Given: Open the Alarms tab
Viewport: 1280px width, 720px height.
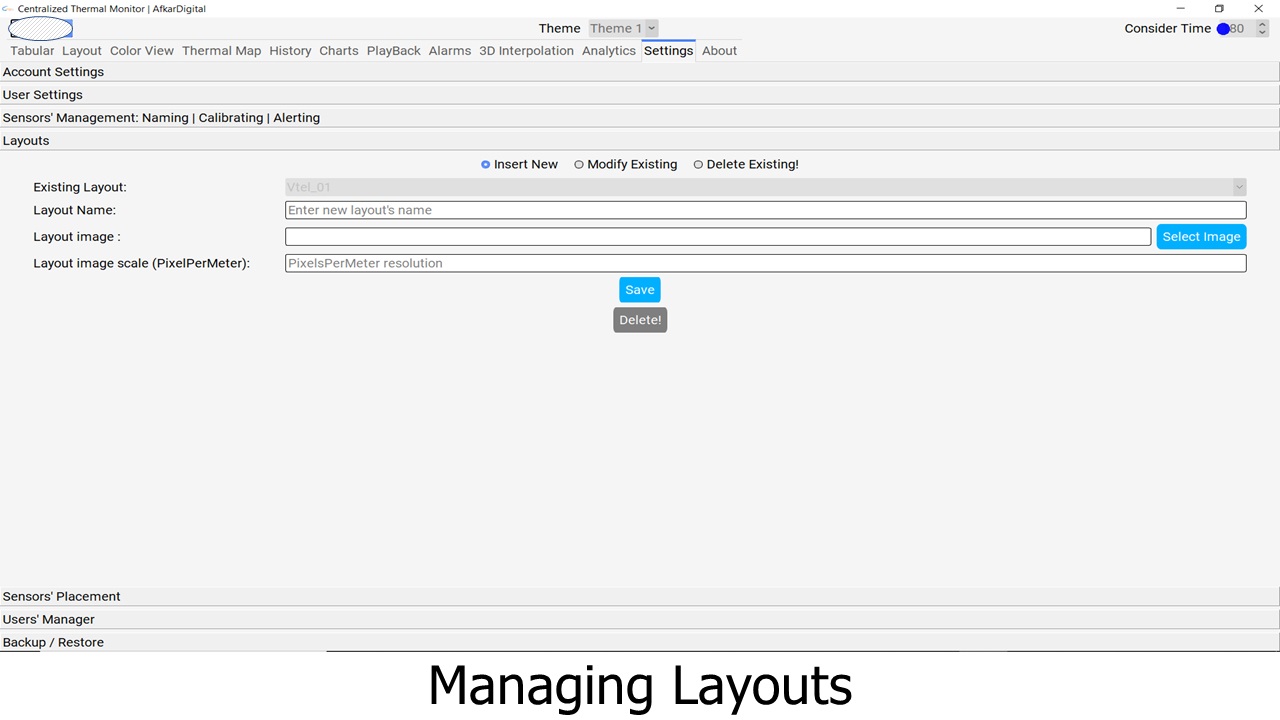Looking at the screenshot, I should [x=449, y=51].
